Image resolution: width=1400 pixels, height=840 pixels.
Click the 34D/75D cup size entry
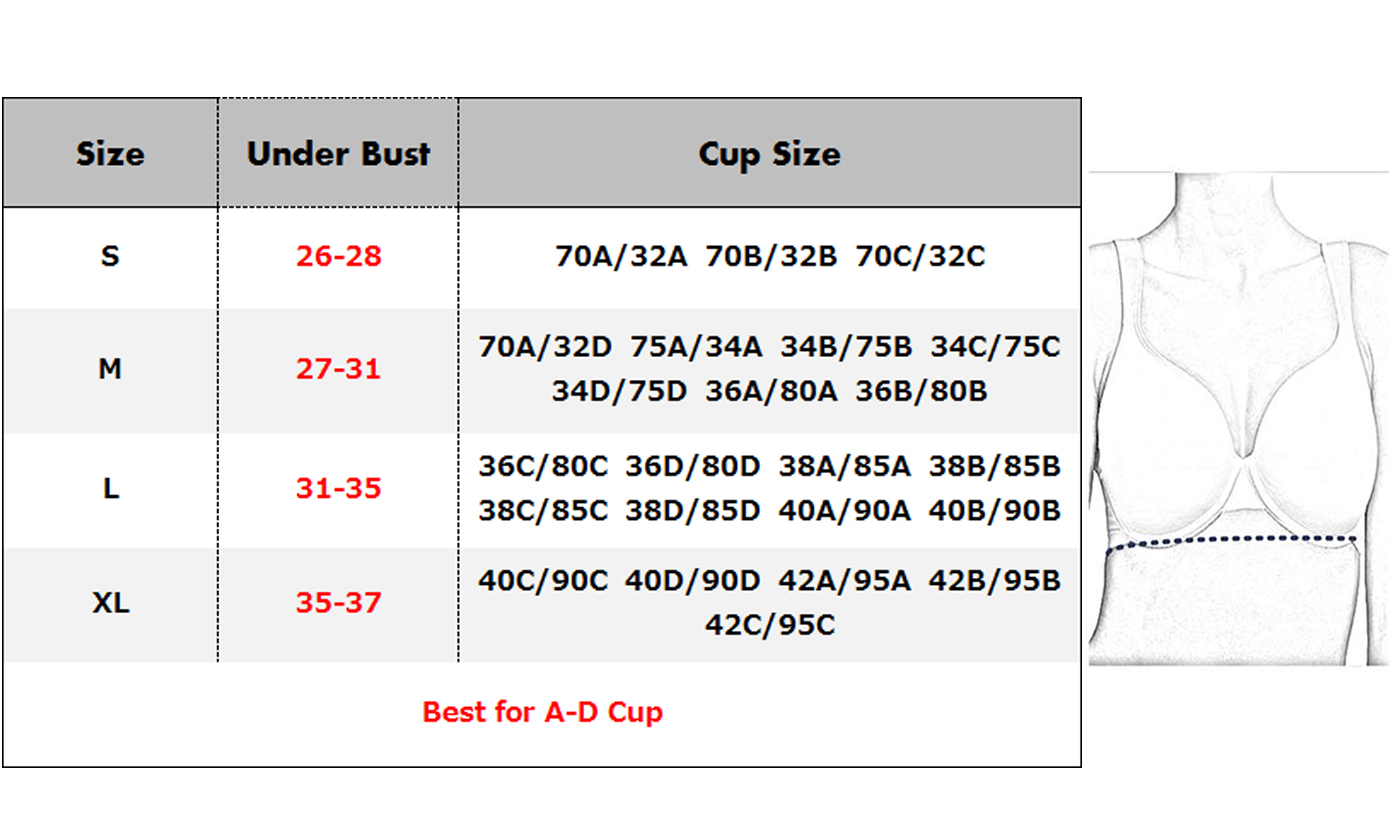619,391
